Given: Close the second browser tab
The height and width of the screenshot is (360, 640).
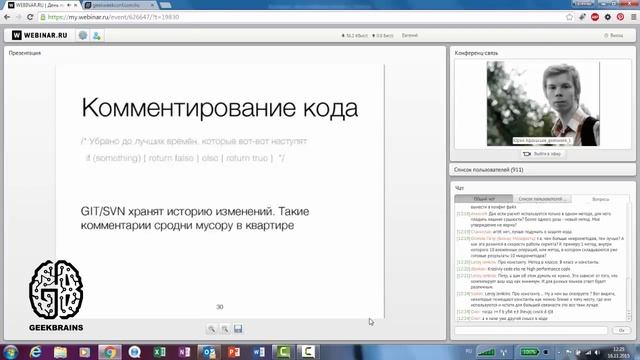Looking at the screenshot, I should coord(153,5).
